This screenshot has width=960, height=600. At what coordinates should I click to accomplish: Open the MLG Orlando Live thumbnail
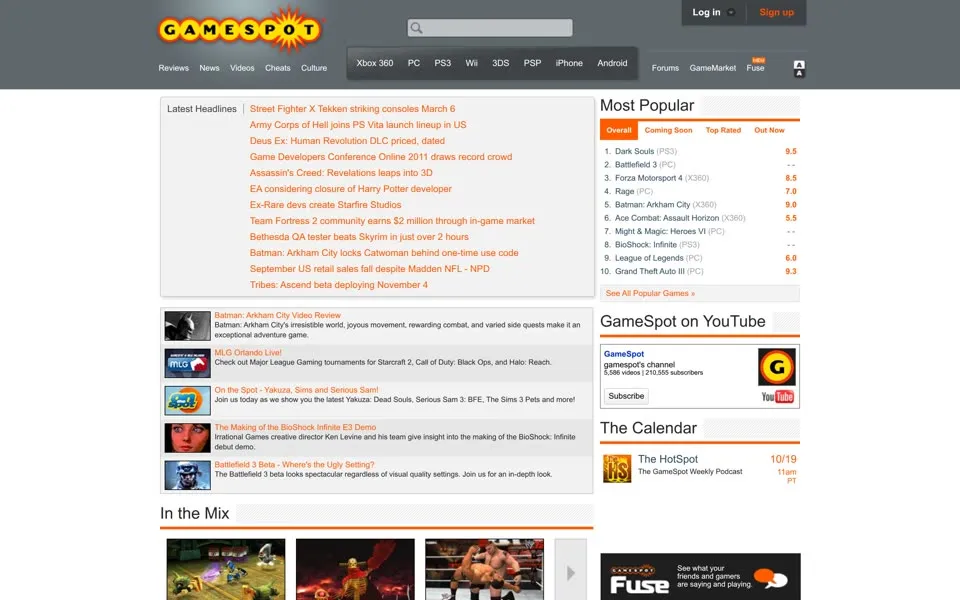point(187,363)
